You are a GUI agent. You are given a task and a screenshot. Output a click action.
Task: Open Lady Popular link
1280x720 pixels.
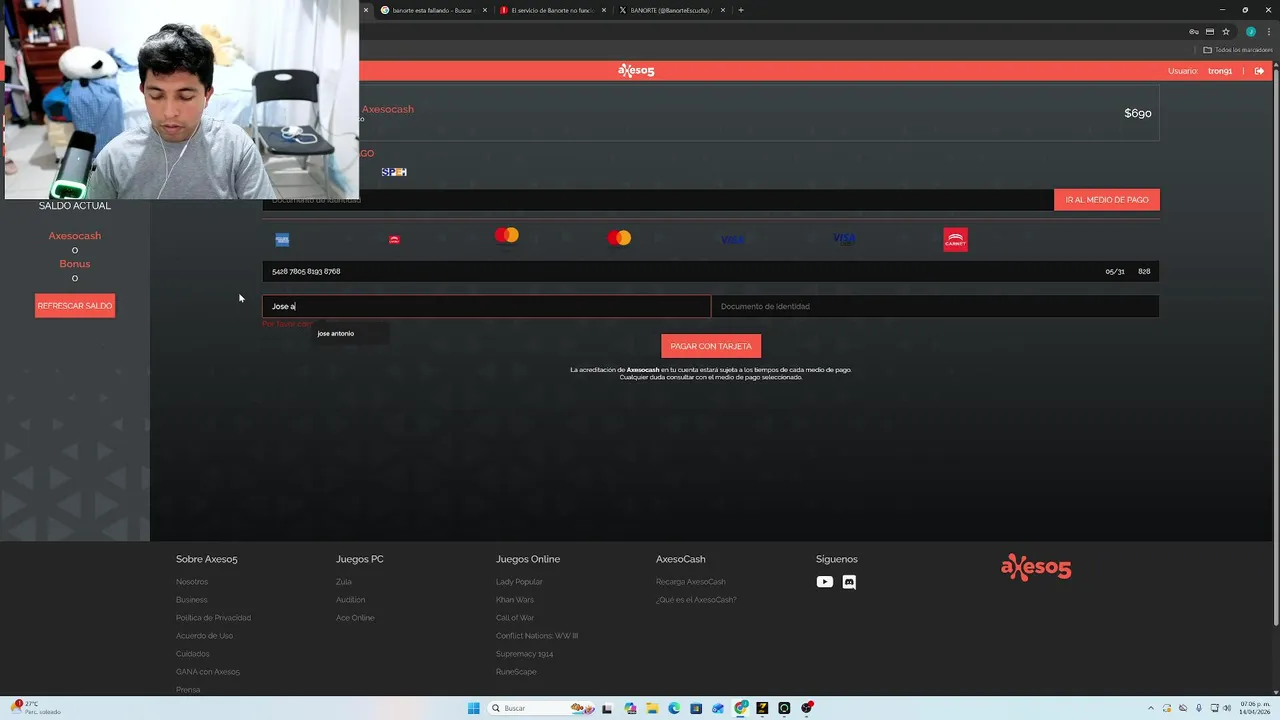[519, 582]
